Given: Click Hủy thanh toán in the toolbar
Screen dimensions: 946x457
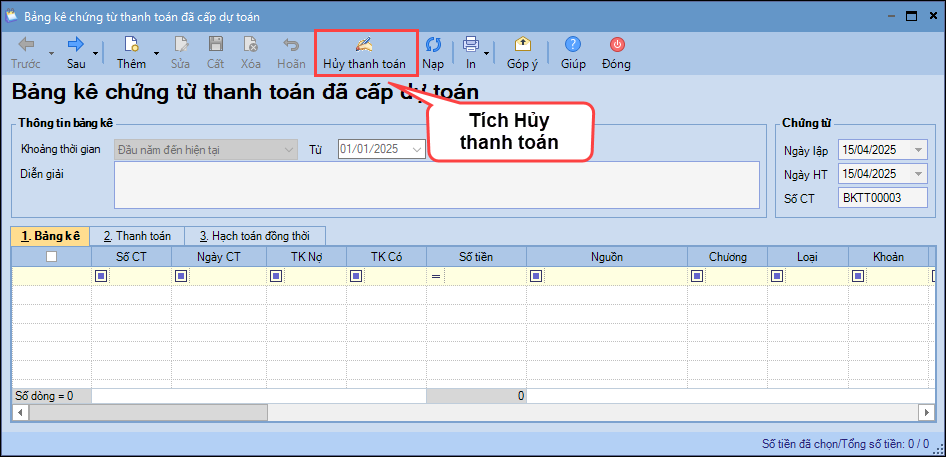Looking at the screenshot, I should pyautogui.click(x=364, y=53).
